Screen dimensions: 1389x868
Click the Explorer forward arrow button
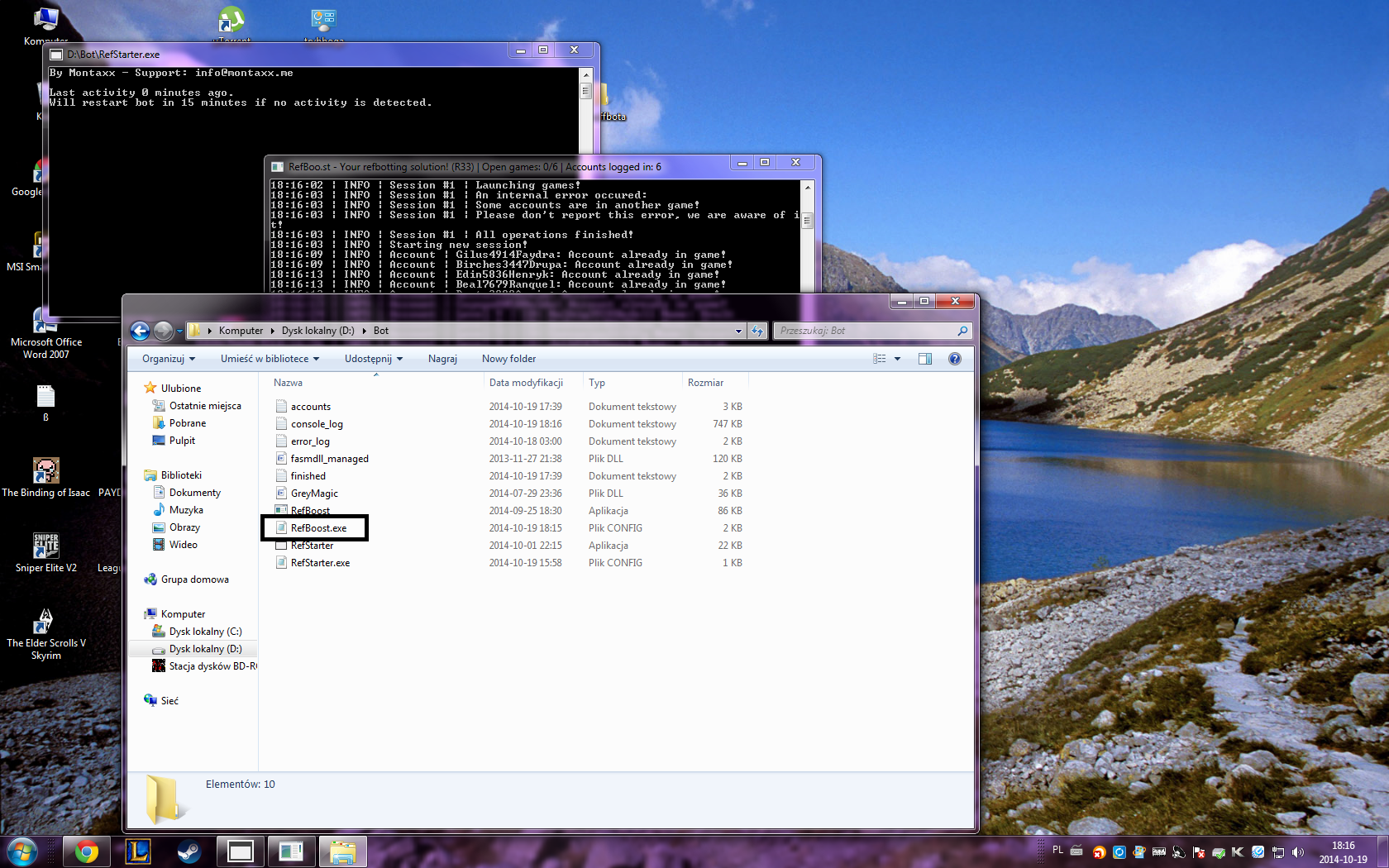coord(163,331)
